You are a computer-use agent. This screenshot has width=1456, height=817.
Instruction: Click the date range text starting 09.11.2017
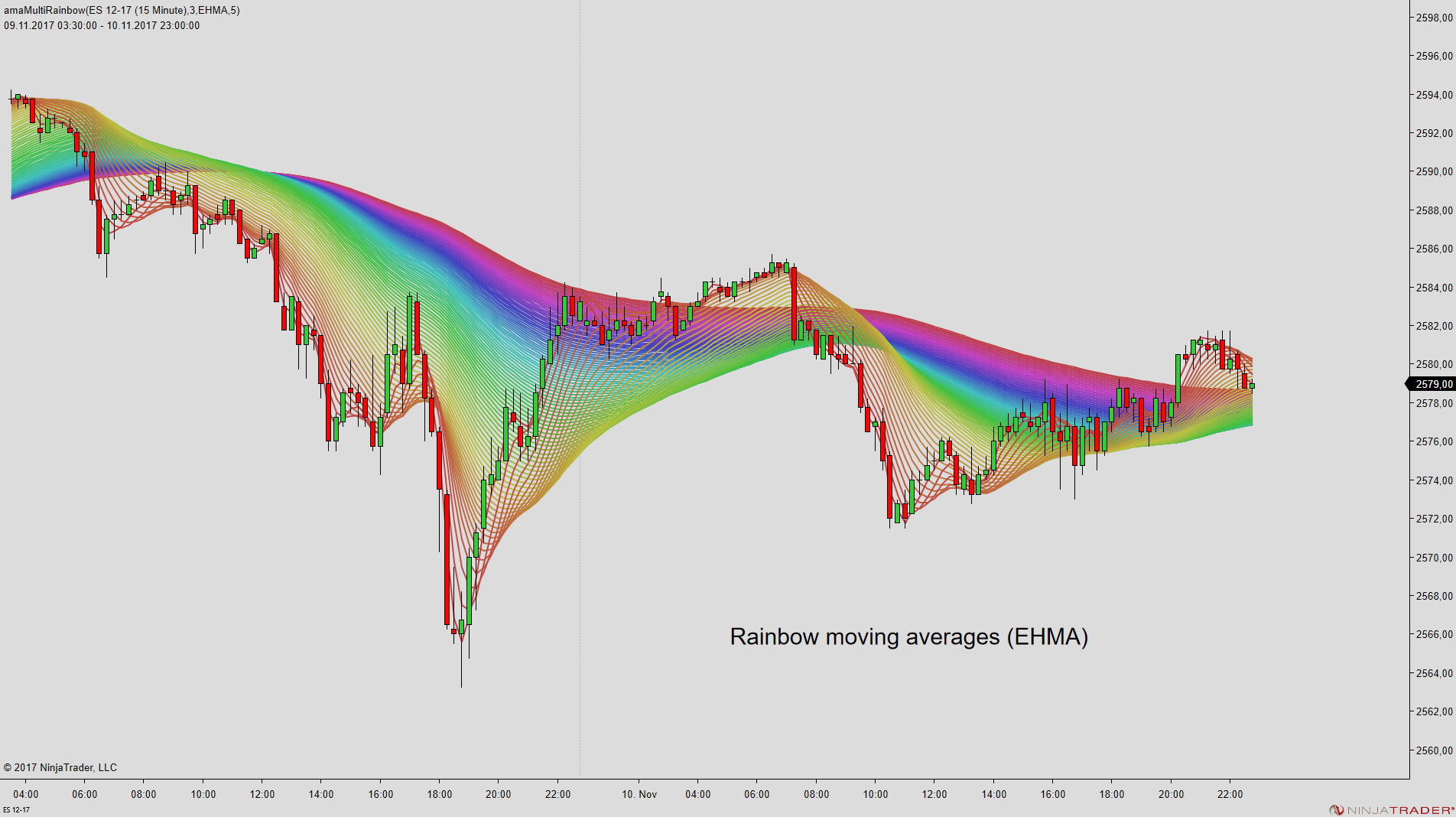pos(102,26)
